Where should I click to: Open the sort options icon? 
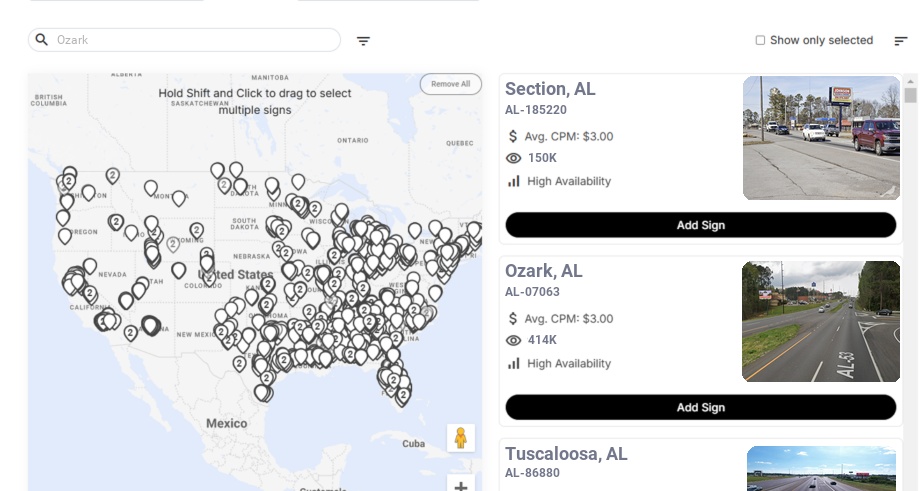(901, 41)
